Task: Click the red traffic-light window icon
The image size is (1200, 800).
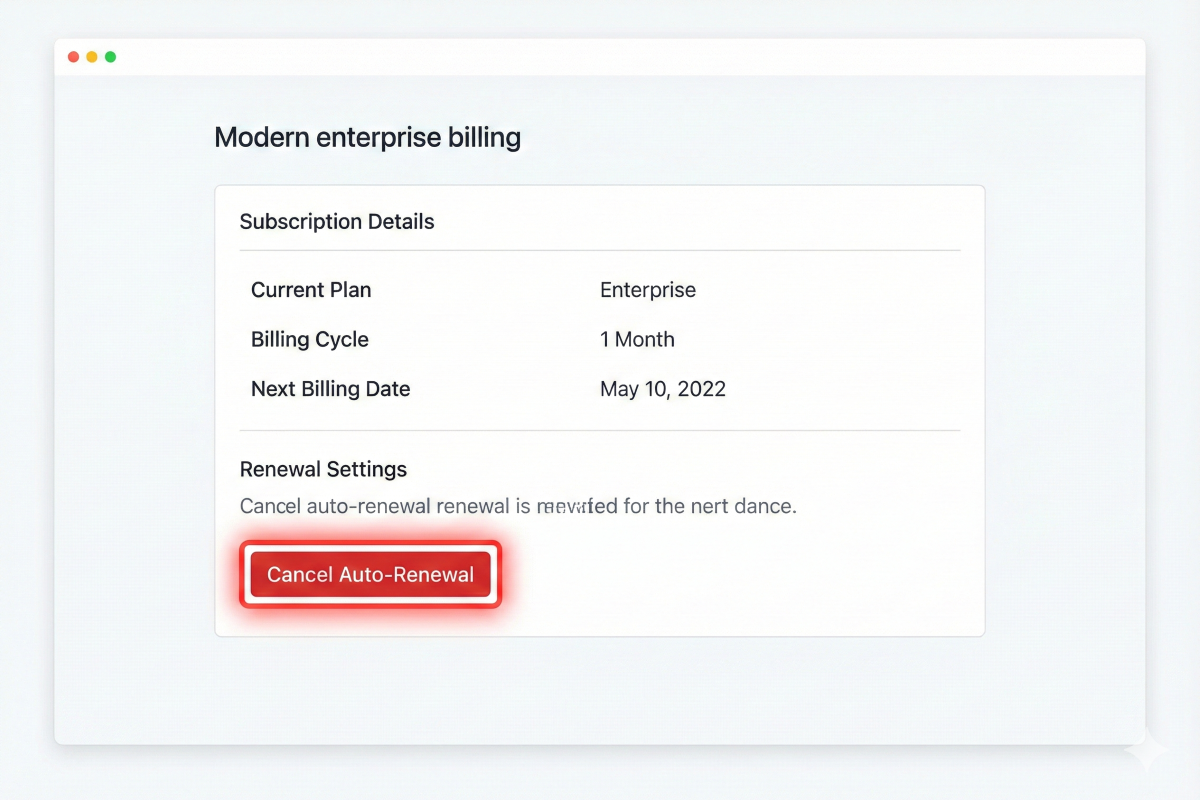Action: pos(74,57)
